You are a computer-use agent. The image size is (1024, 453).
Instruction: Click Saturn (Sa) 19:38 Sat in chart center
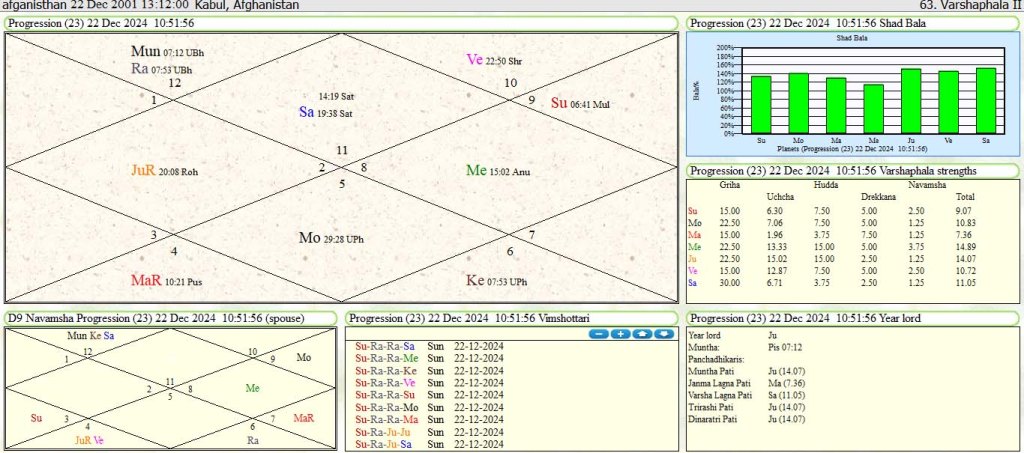pos(326,113)
